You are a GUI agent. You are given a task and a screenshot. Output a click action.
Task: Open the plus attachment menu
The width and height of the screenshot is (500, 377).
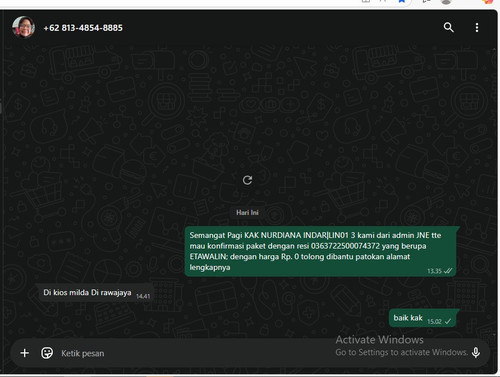[25, 353]
